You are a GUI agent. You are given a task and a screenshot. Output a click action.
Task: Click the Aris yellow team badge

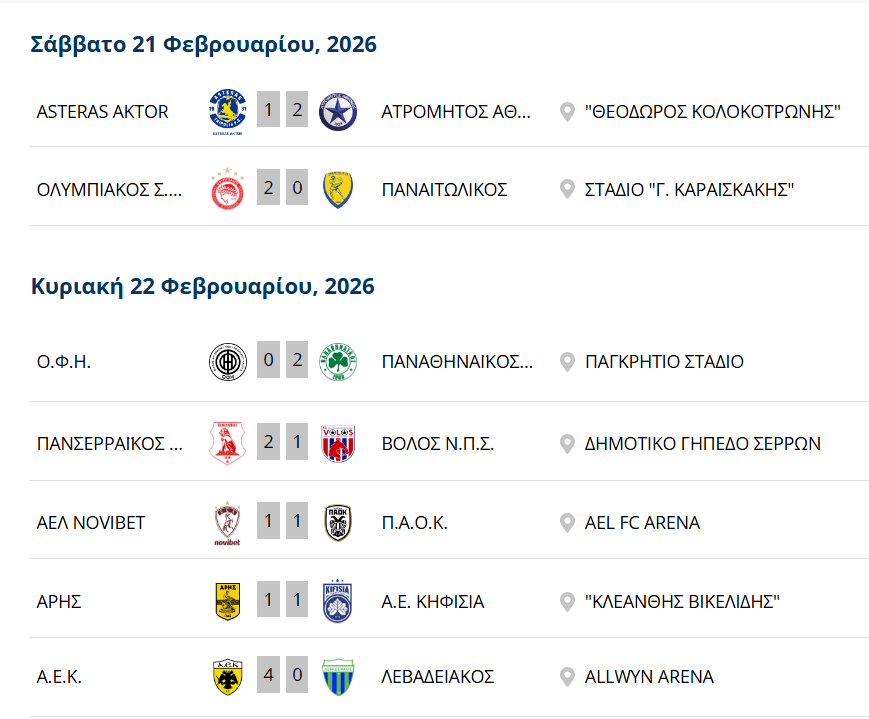pos(227,601)
